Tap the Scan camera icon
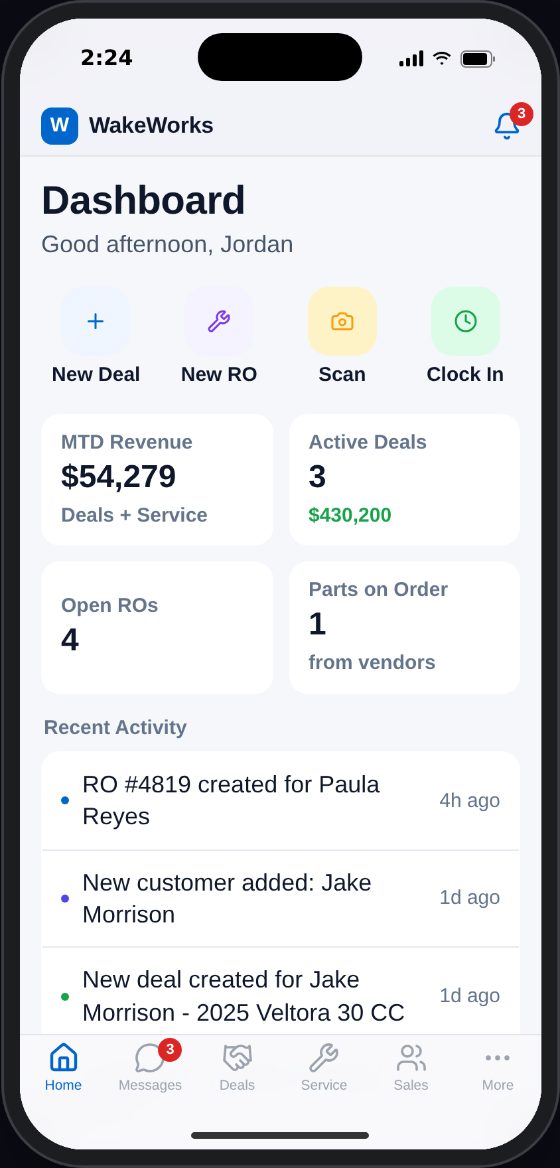Screen dimensions: 560x1168 click(x=342, y=321)
